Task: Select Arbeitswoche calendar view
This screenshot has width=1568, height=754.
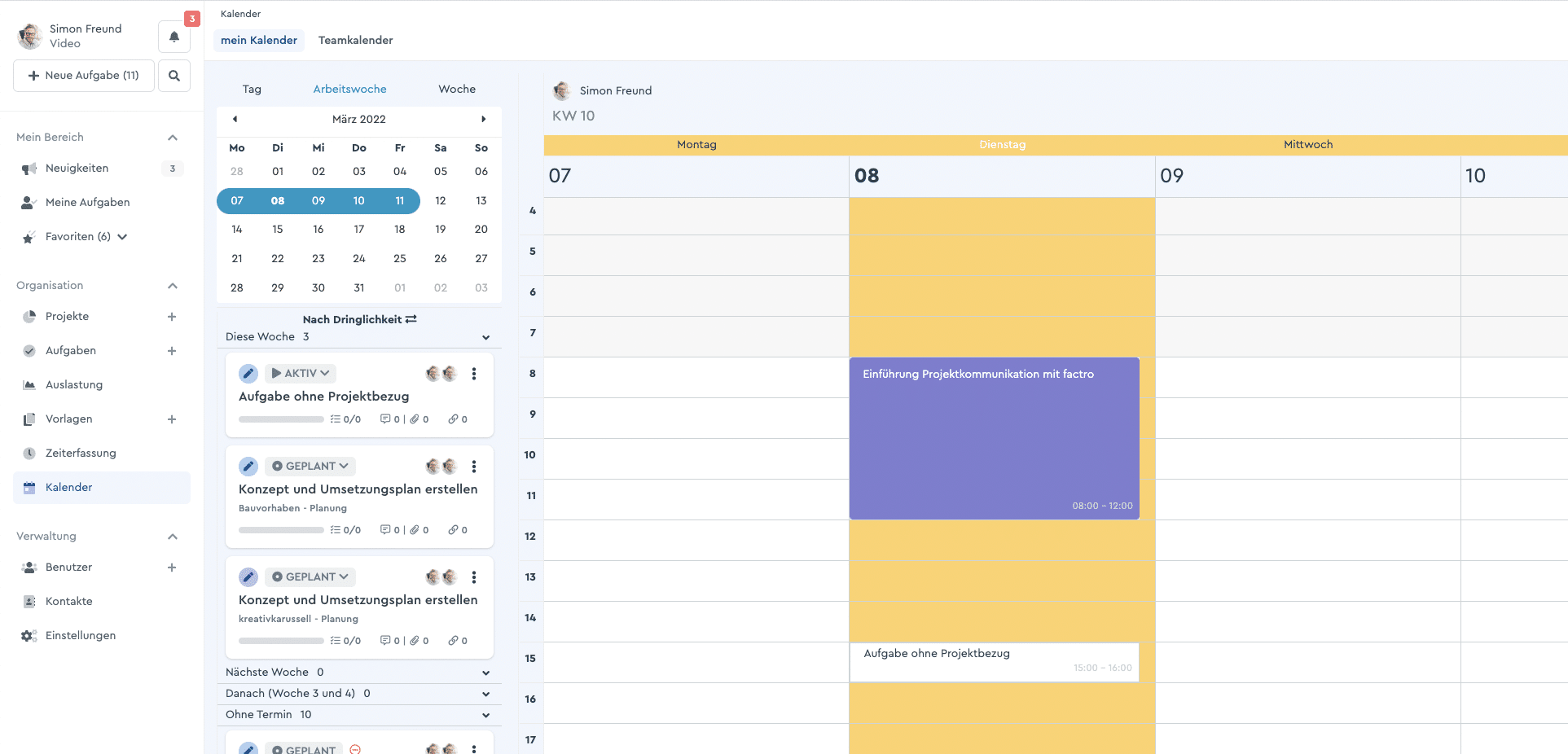Action: tap(350, 89)
